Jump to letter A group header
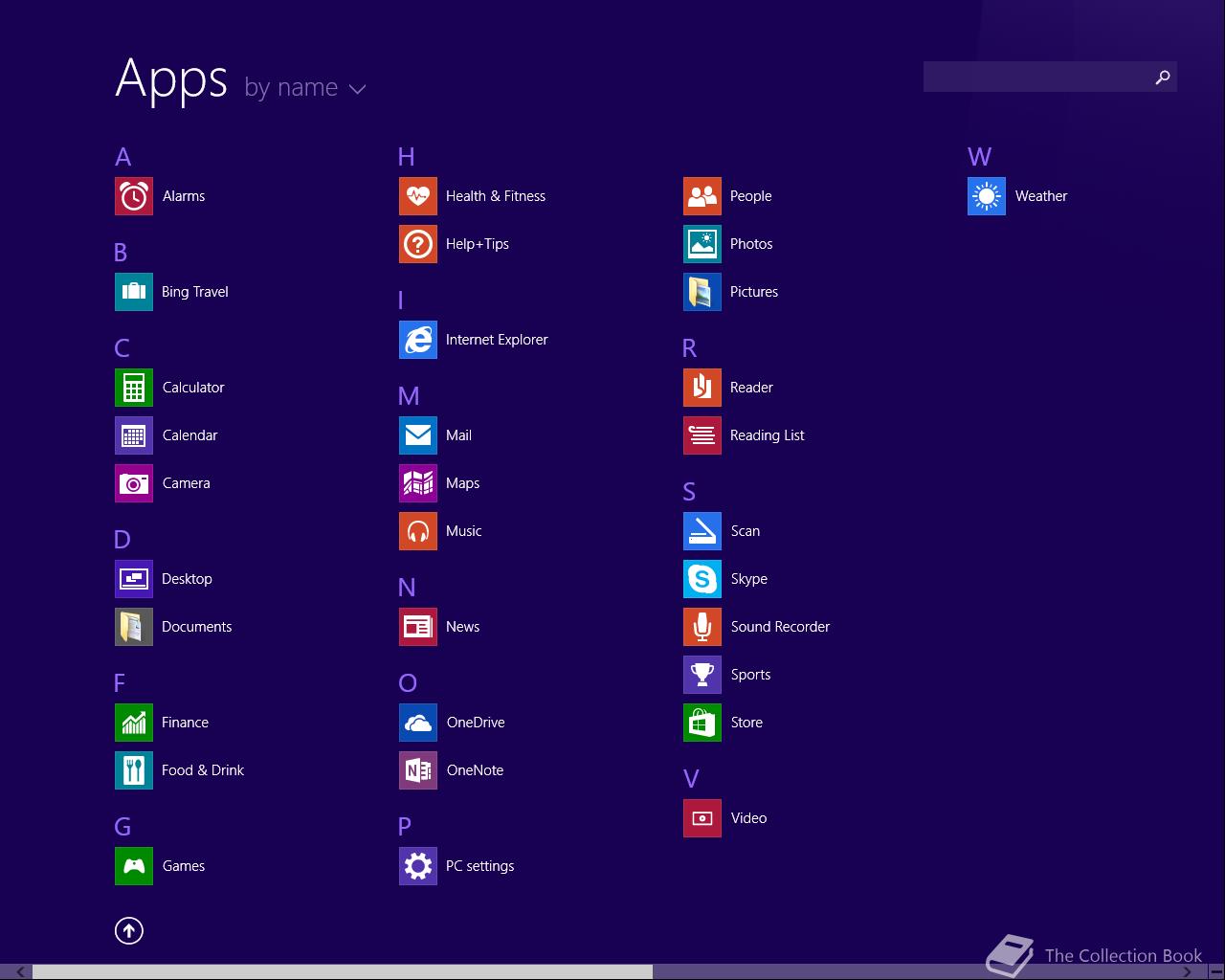1225x980 pixels. 122,157
